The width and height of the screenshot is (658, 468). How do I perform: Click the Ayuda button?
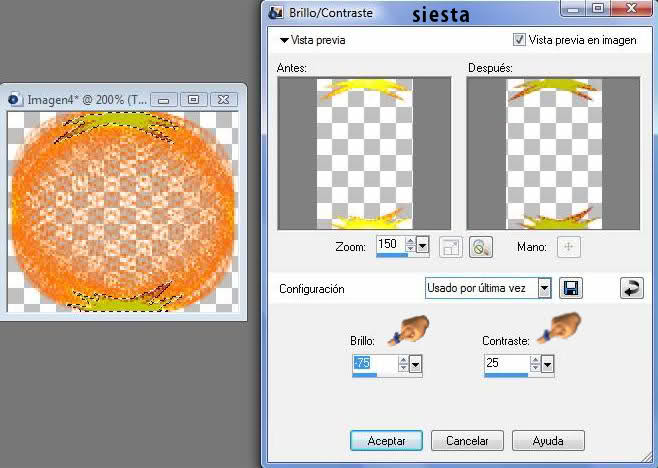pyautogui.click(x=548, y=441)
